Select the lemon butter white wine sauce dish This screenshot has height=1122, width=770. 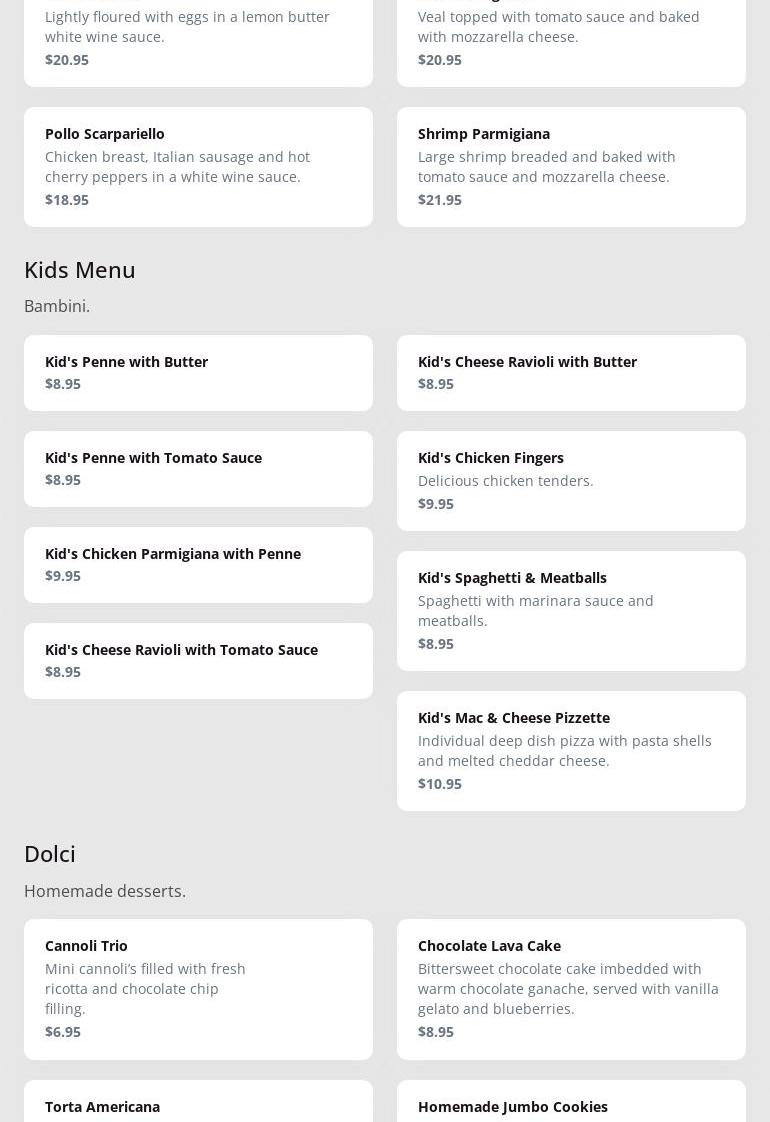(198, 38)
